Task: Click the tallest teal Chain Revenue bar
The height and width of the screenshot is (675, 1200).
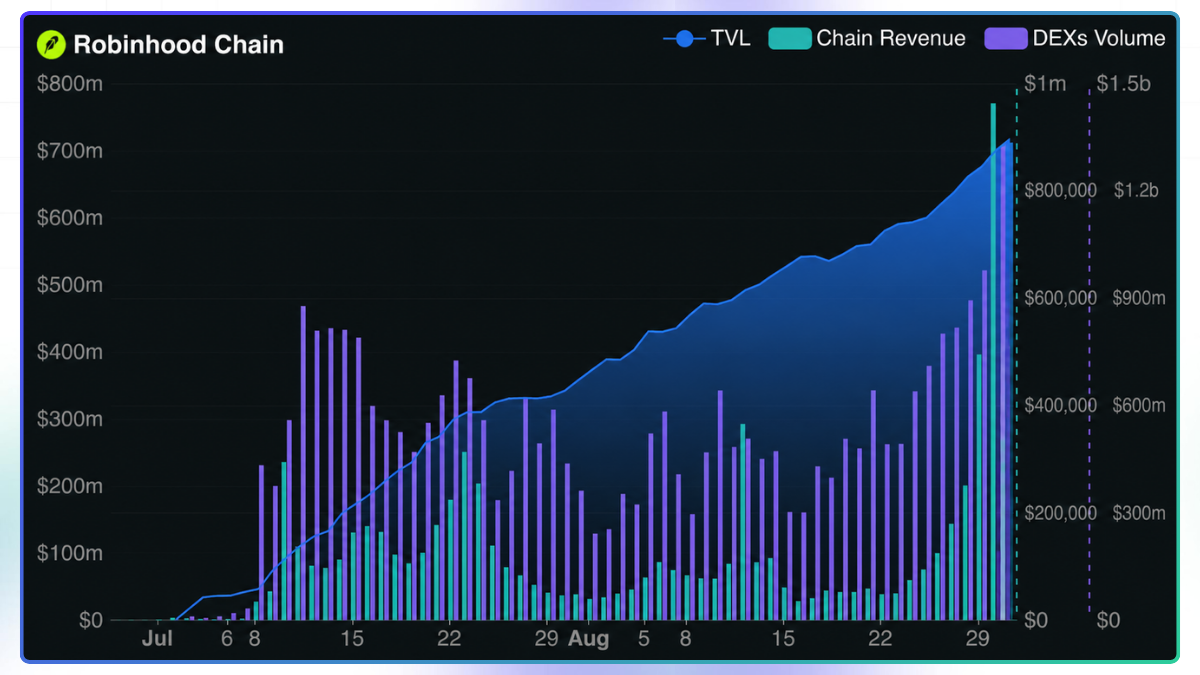Action: click(x=993, y=361)
